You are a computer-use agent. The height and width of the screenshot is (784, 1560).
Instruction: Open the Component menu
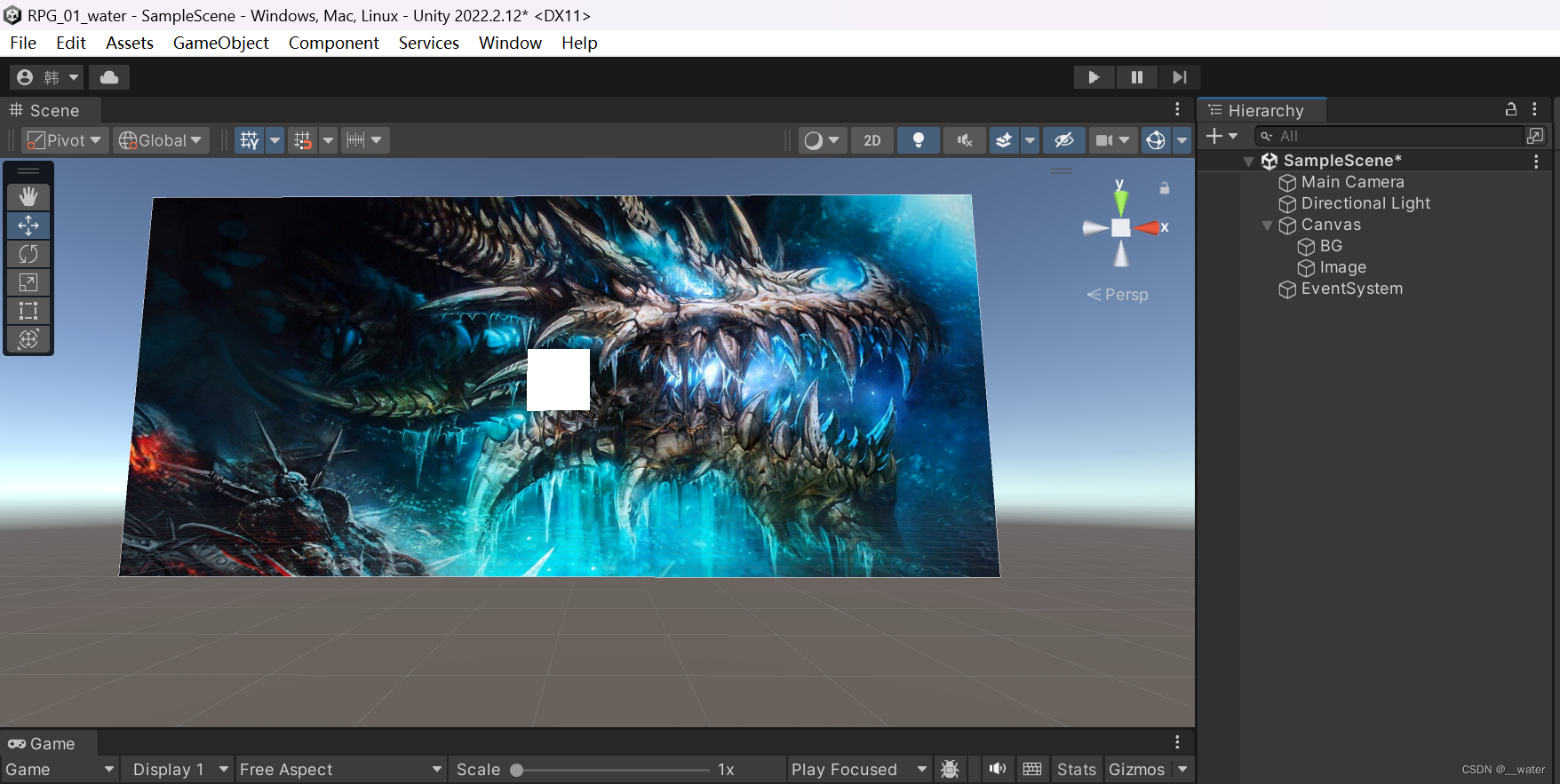tap(333, 43)
